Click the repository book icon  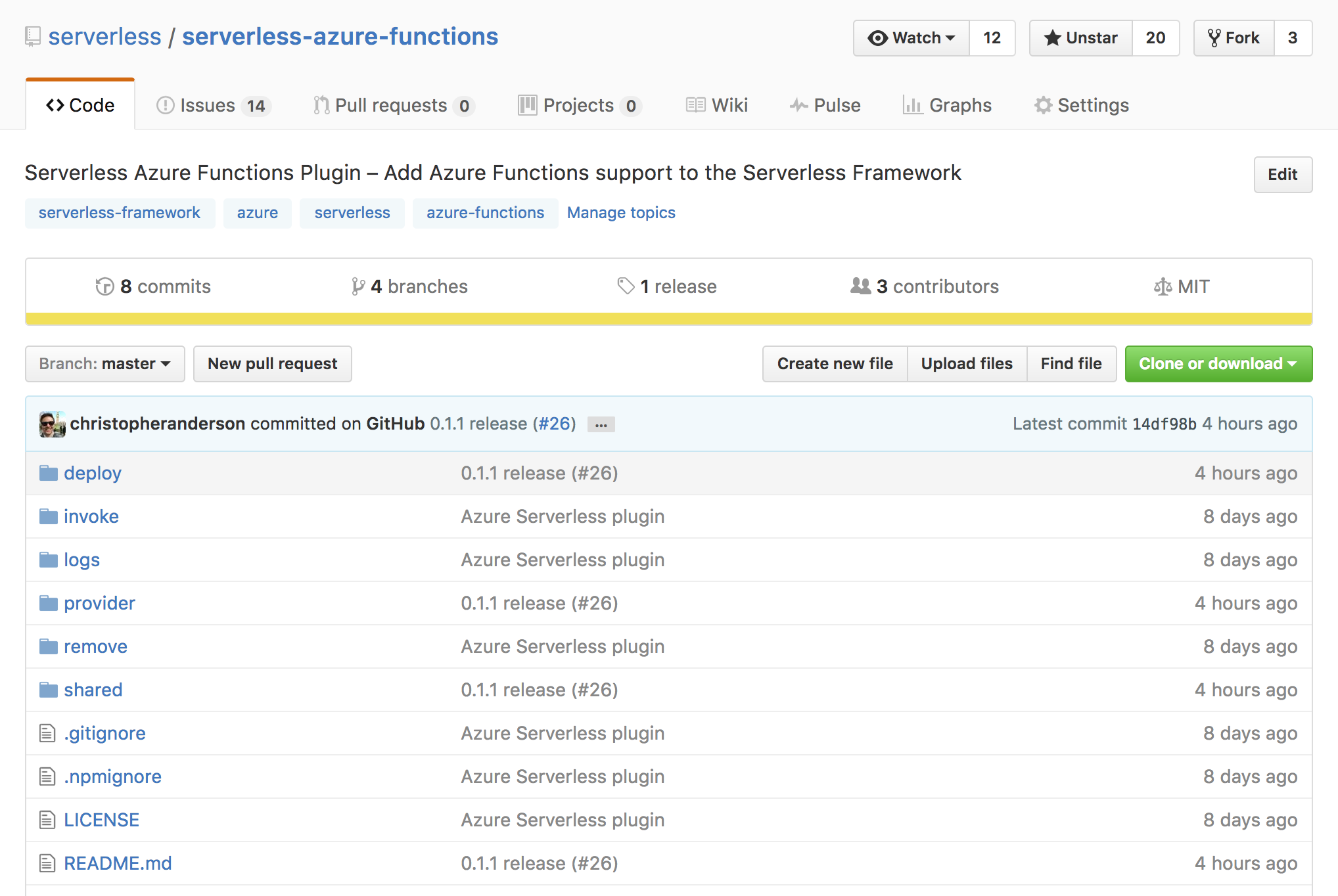pos(32,36)
